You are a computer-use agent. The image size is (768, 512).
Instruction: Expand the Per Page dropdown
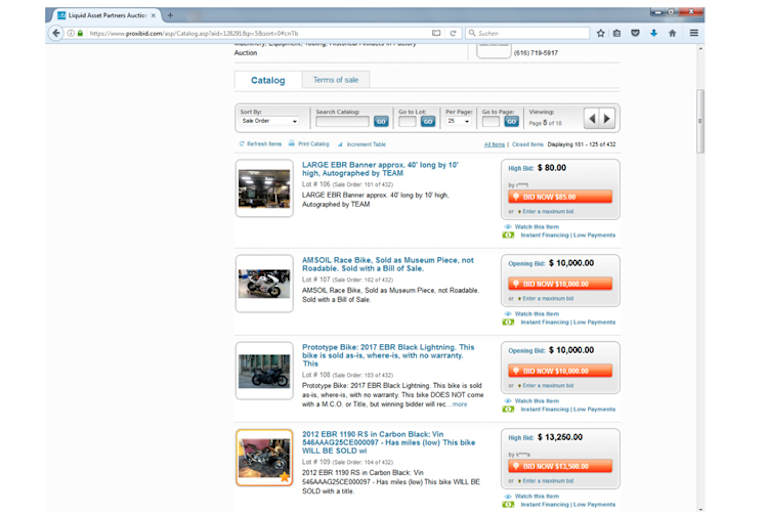(x=458, y=121)
